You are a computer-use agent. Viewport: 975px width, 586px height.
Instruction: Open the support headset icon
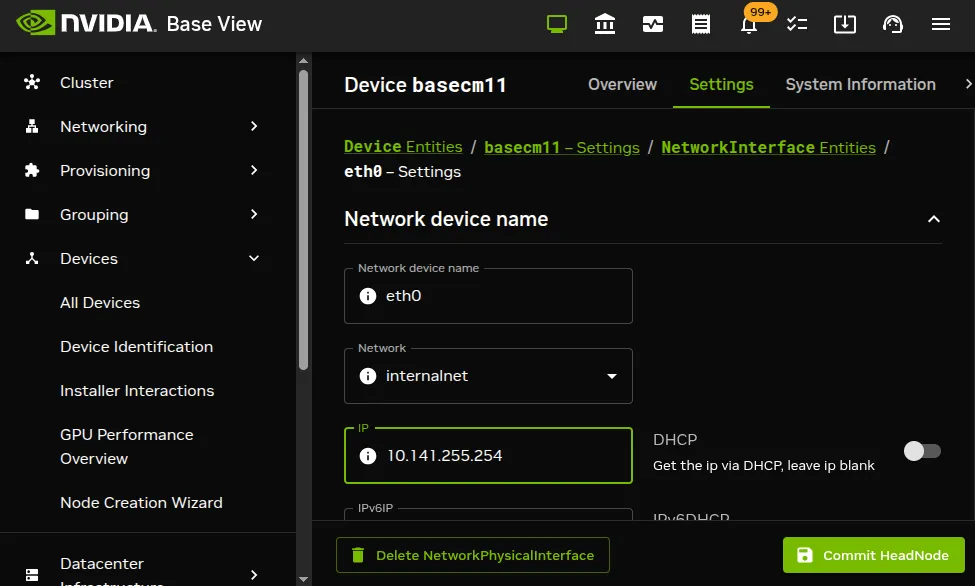click(x=892, y=24)
